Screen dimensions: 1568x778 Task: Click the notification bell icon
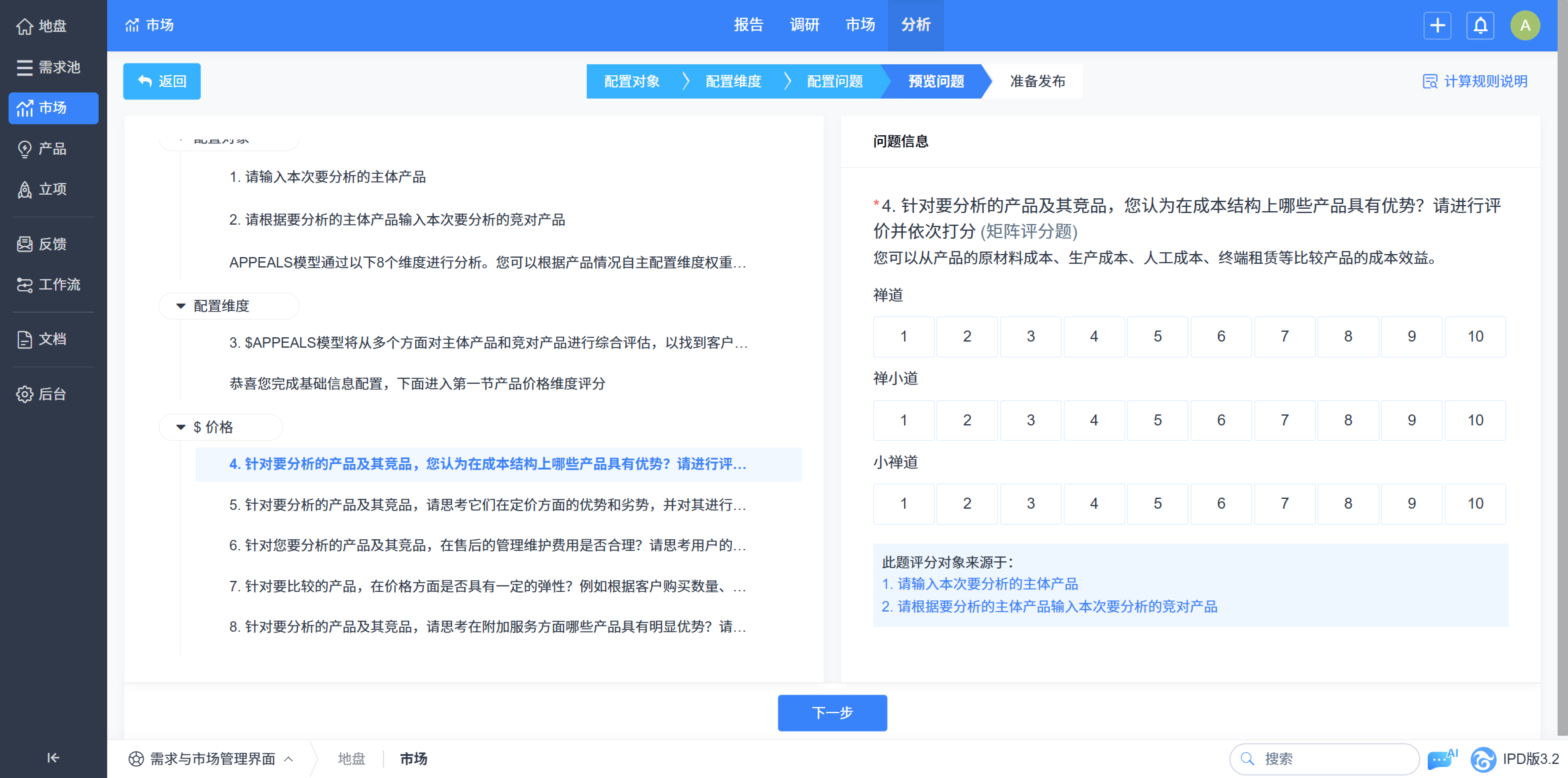tap(1480, 25)
